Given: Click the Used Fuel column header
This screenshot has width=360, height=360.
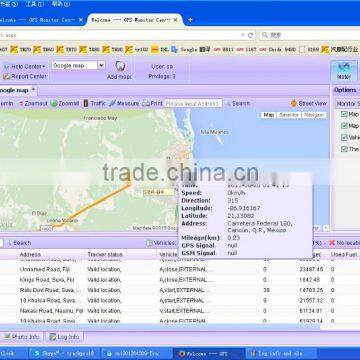Looking at the screenshot, I should 345,255.
